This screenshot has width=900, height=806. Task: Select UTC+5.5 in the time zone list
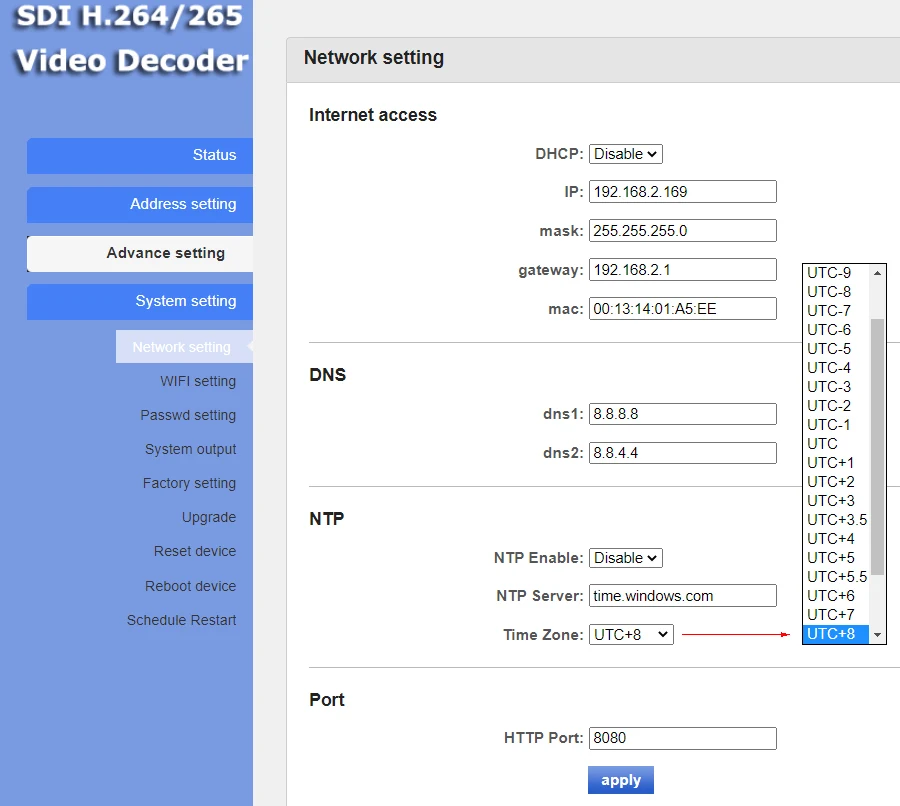[x=837, y=577]
